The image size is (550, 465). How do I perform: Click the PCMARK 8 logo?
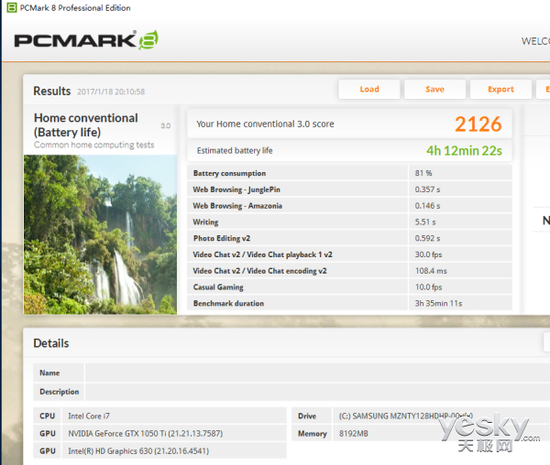pos(86,40)
